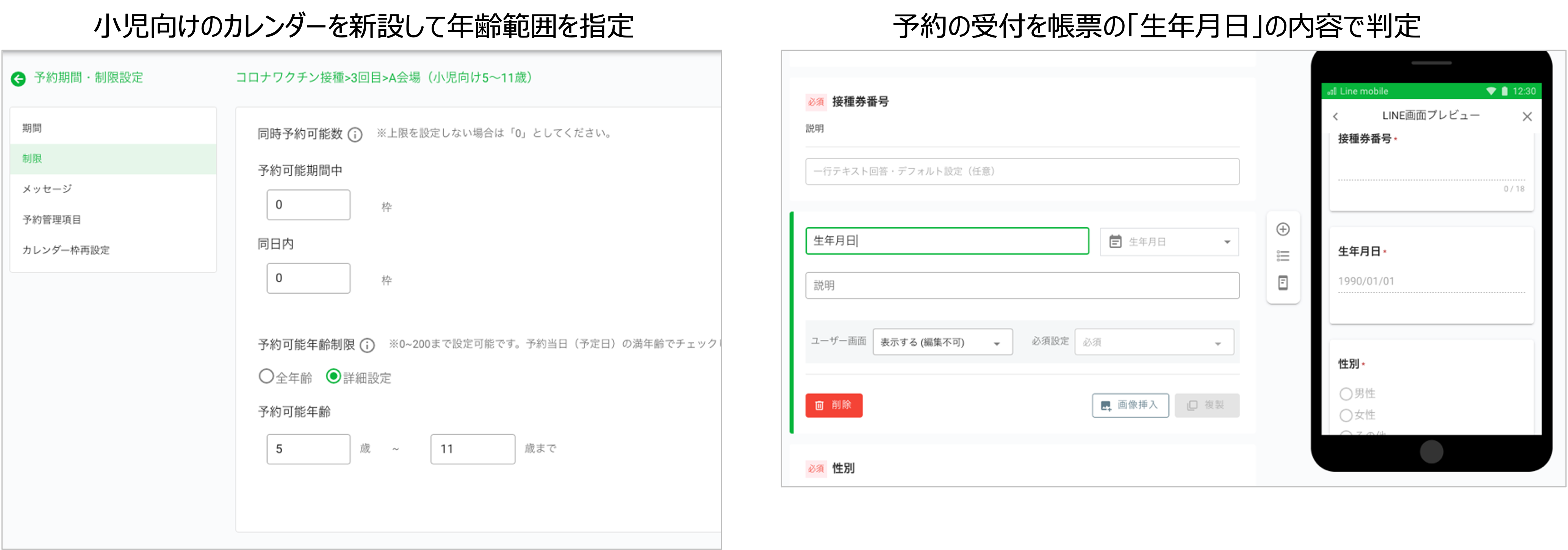Click the green back arrow icon
The width and height of the screenshot is (1568, 550).
tap(18, 78)
